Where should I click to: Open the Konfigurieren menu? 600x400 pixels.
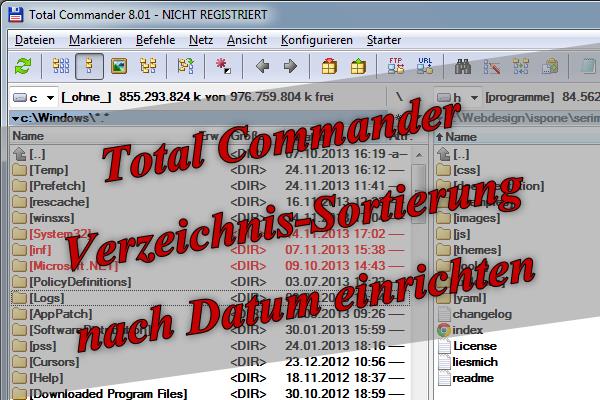coord(316,40)
